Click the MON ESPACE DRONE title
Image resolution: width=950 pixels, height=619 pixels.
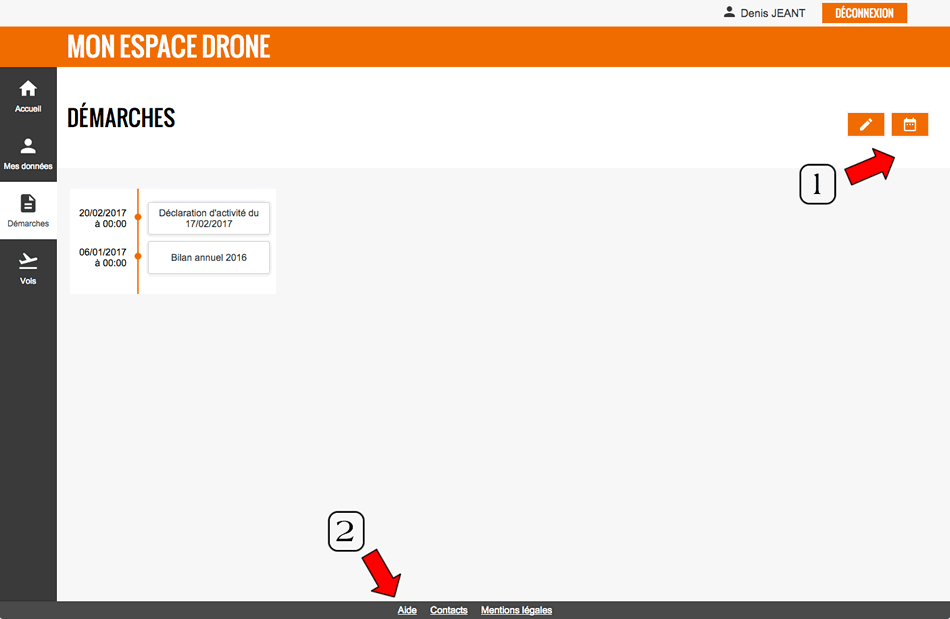168,47
